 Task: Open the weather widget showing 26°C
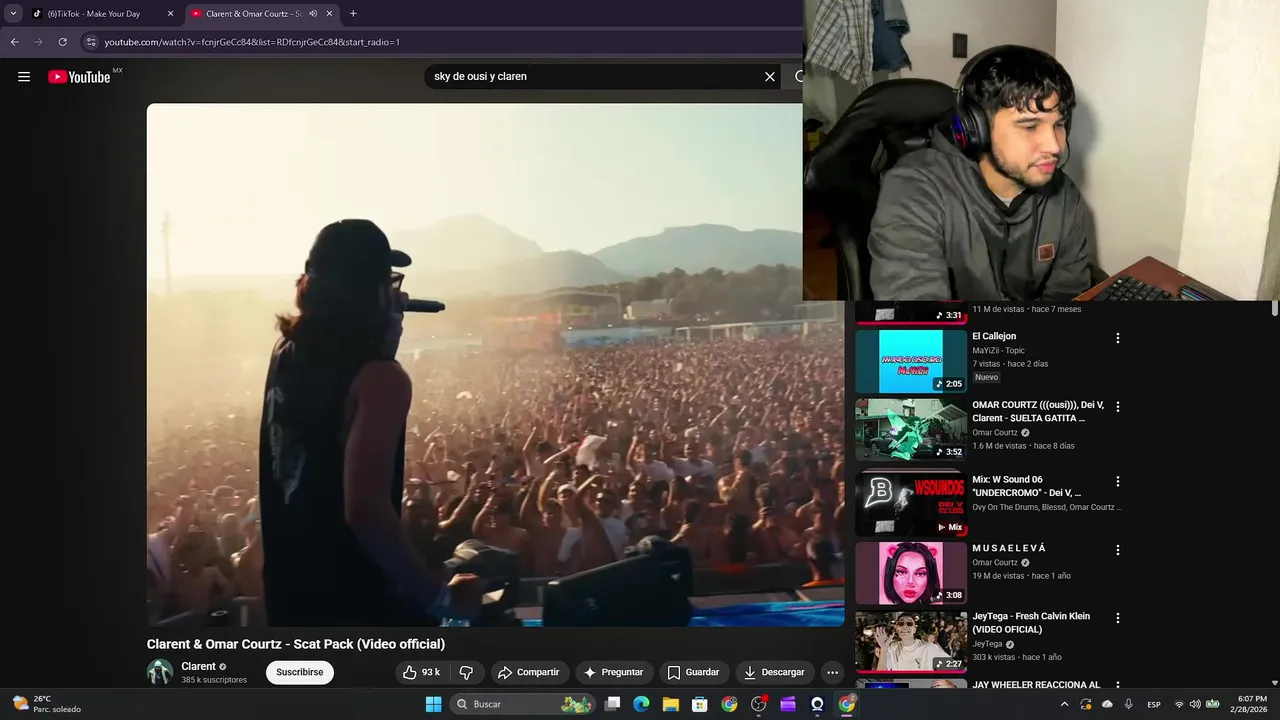(x=47, y=704)
